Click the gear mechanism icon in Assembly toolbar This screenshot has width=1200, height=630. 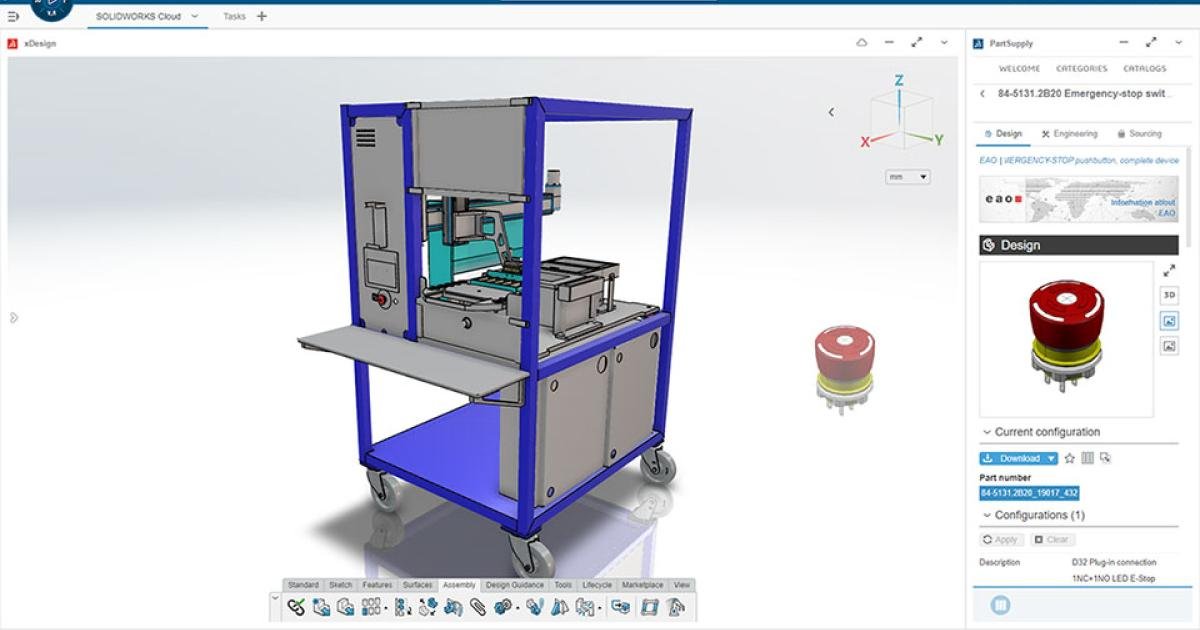[502, 606]
